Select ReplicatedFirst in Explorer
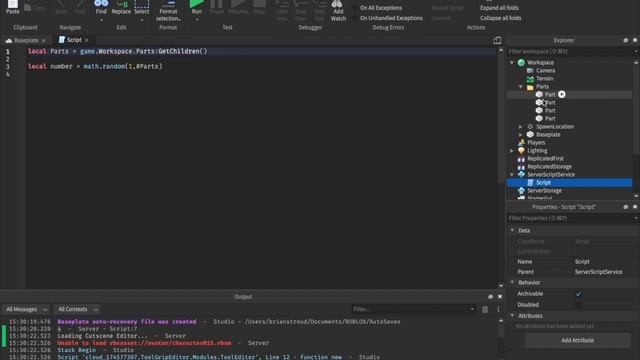This screenshot has width=640, height=360. click(x=545, y=158)
